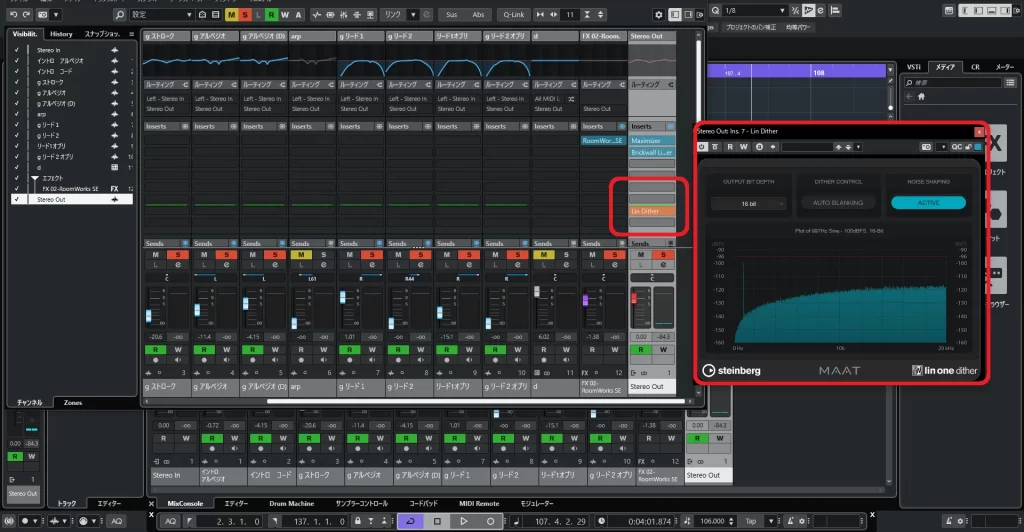Toggle AUTO BLANKING dither control
The height and width of the screenshot is (532, 1024).
(838, 202)
